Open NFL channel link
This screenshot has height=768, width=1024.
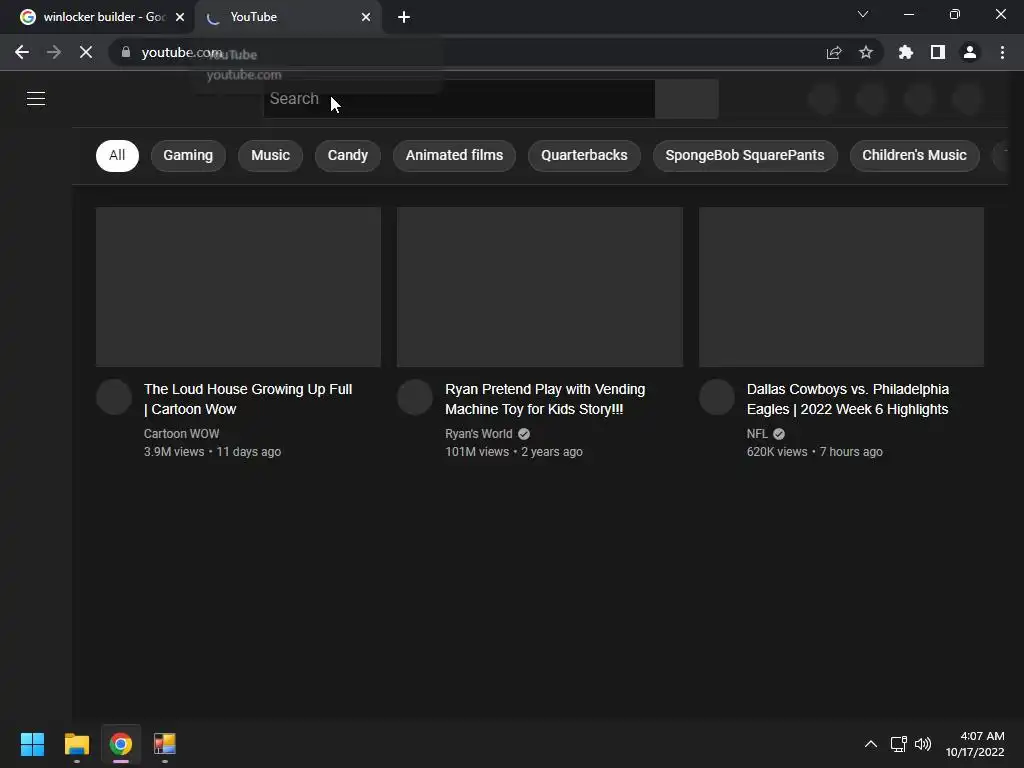757,434
